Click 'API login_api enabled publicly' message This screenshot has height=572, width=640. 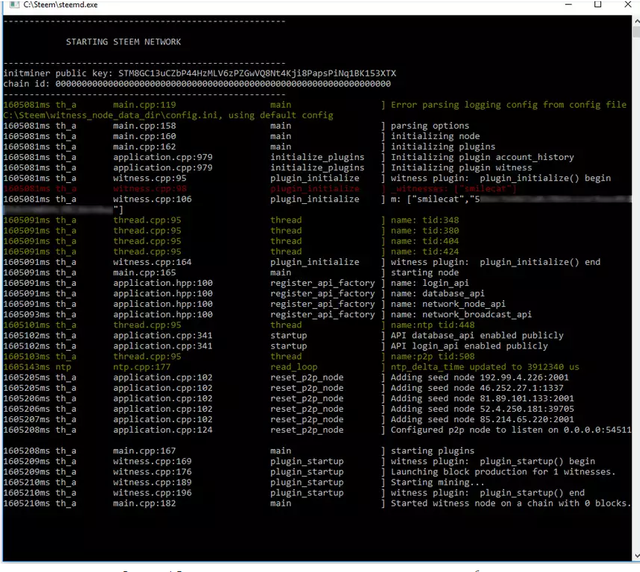(469, 346)
